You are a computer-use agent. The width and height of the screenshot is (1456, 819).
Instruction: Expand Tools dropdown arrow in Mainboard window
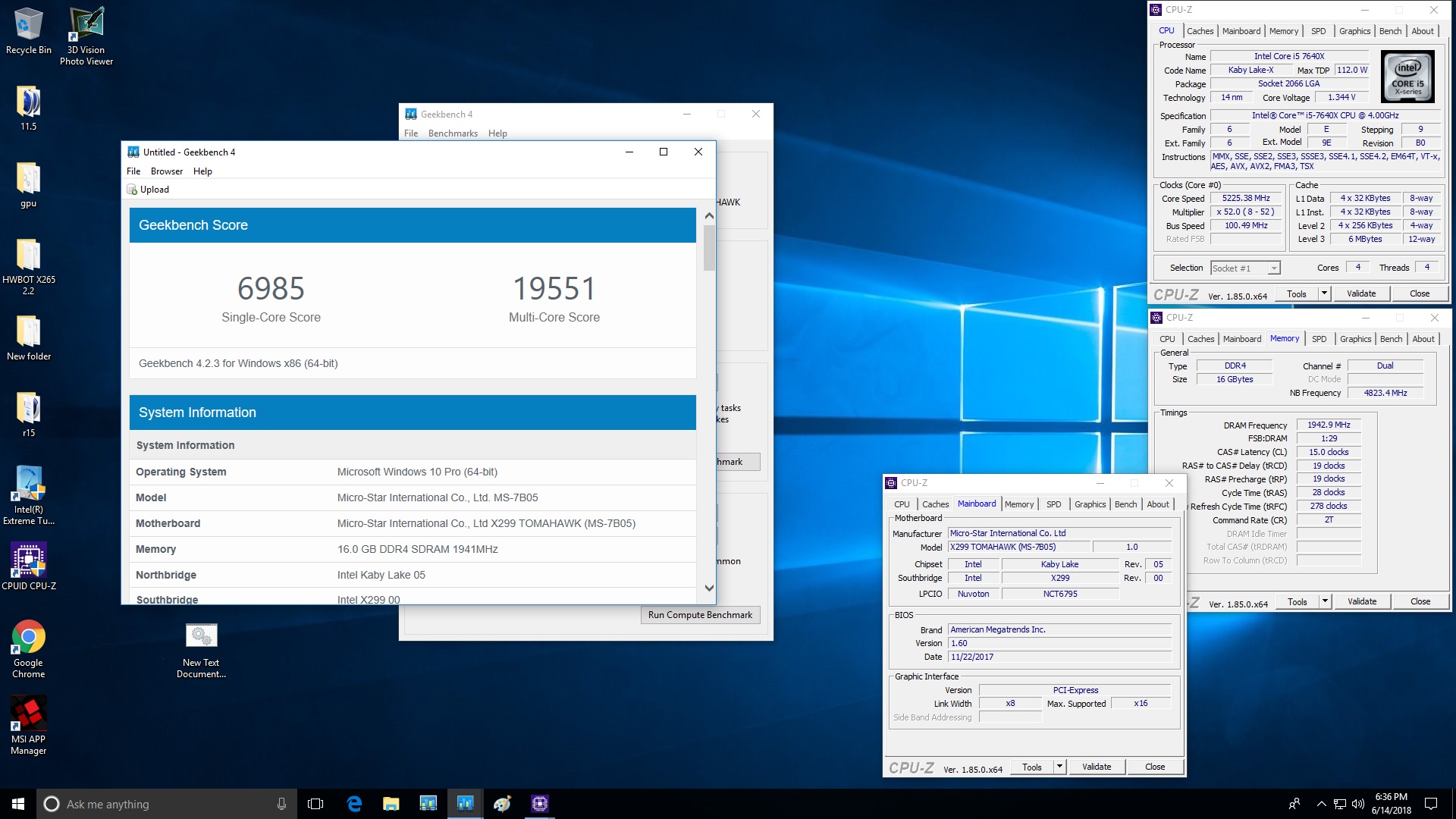tap(1059, 767)
